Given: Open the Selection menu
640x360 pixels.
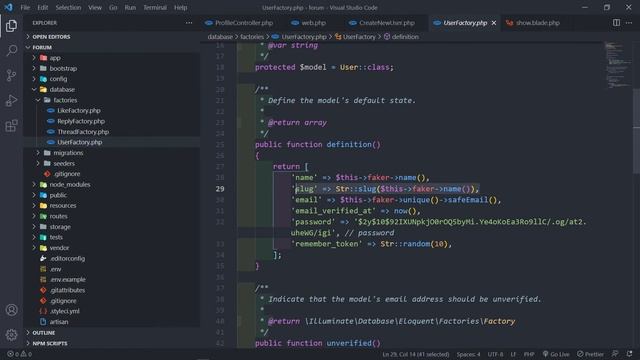Looking at the screenshot, I should pyautogui.click(x=68, y=7).
